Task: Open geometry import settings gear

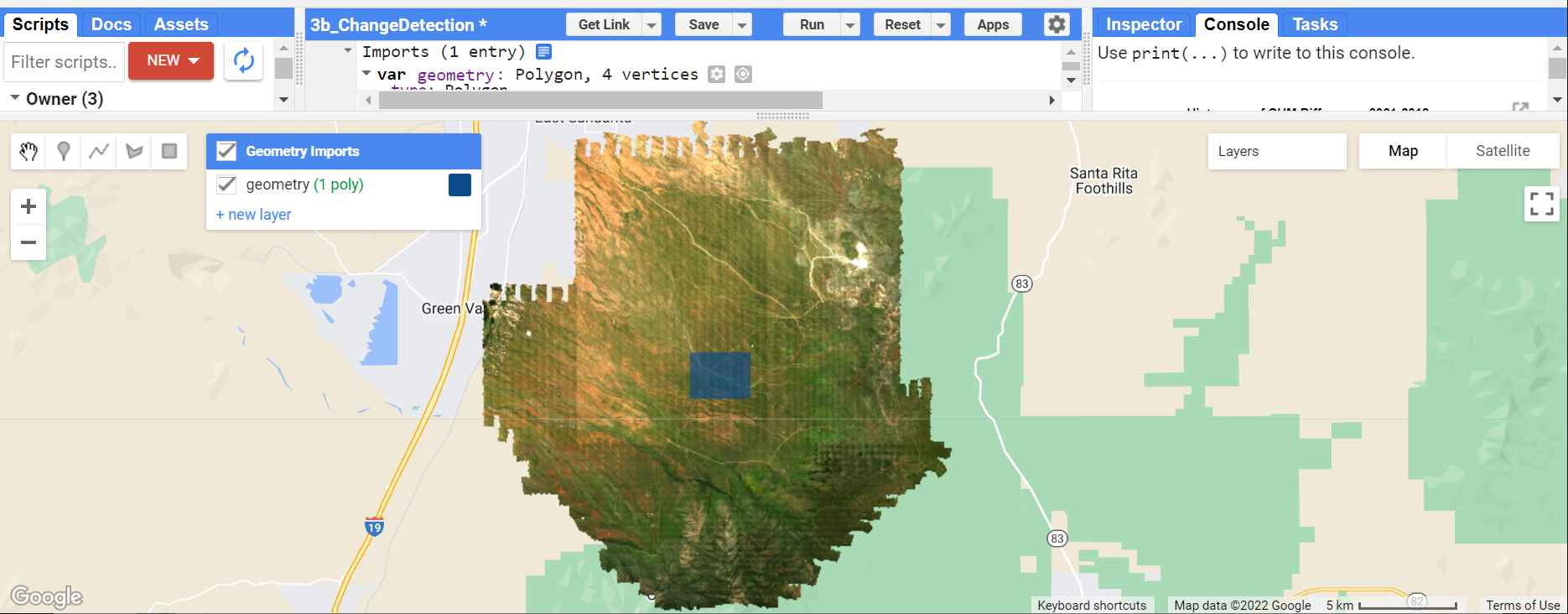Action: [716, 75]
